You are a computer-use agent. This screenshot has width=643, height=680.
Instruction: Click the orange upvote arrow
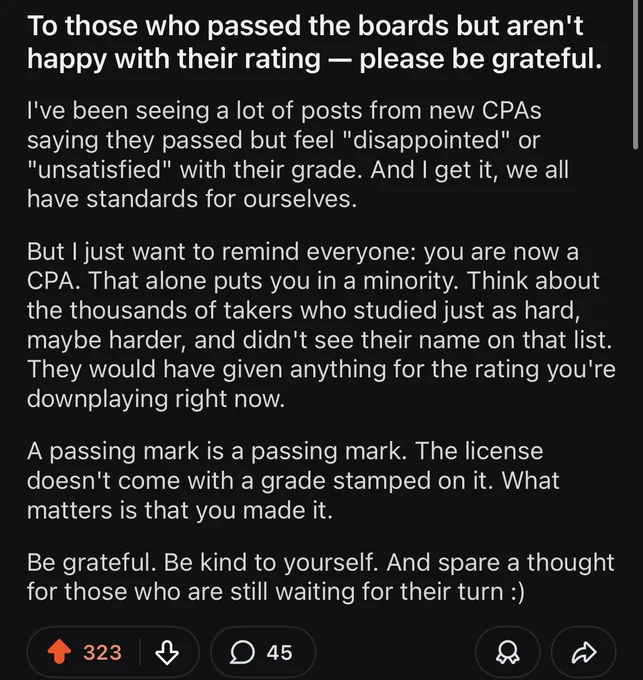coord(59,652)
